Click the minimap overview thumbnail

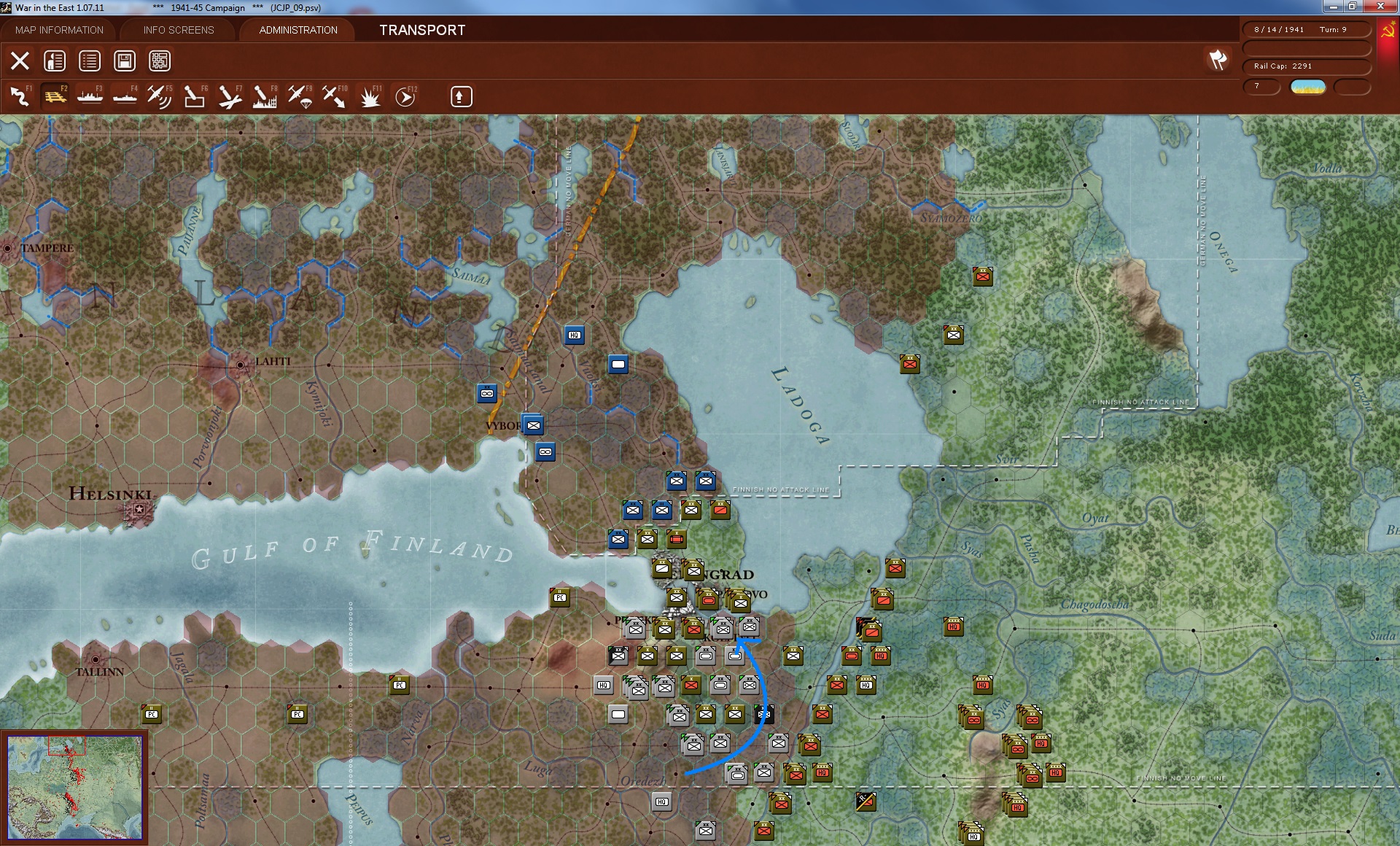pyautogui.click(x=74, y=788)
